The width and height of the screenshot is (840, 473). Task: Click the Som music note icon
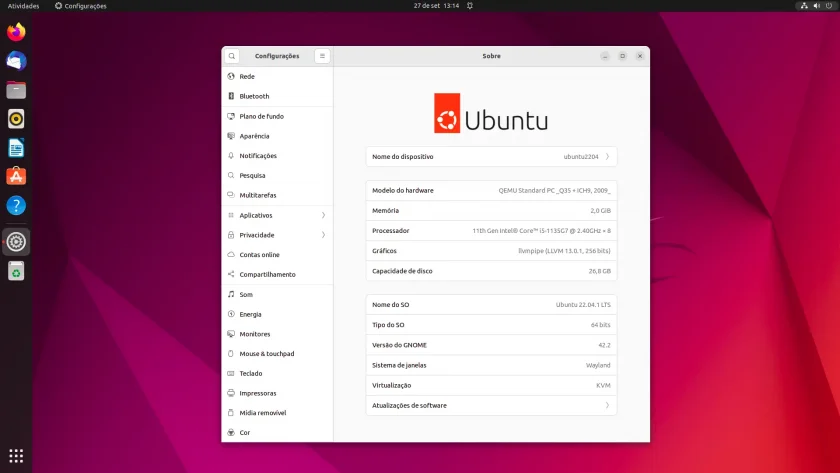[231, 294]
